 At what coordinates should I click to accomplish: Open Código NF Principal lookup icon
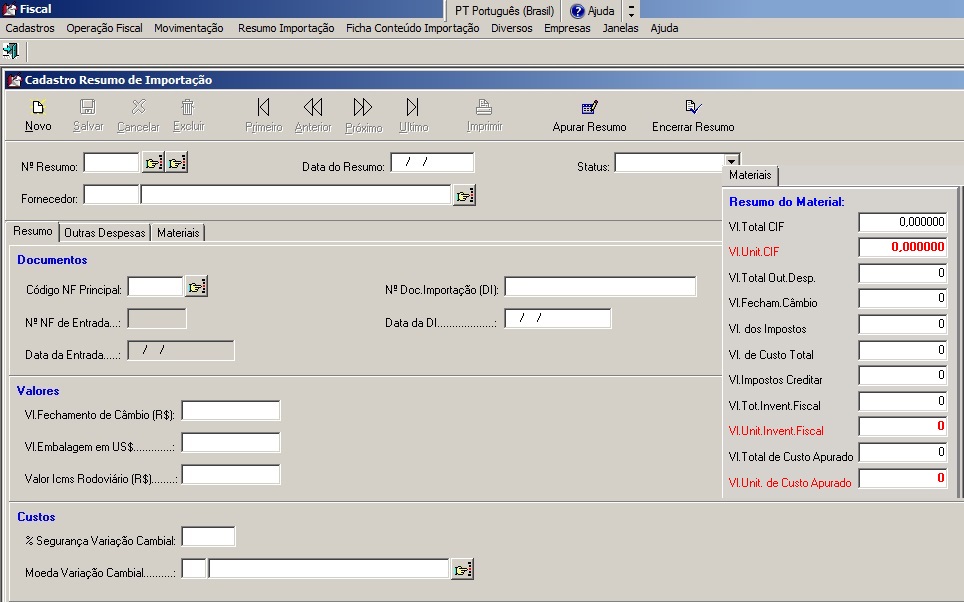tap(197, 288)
